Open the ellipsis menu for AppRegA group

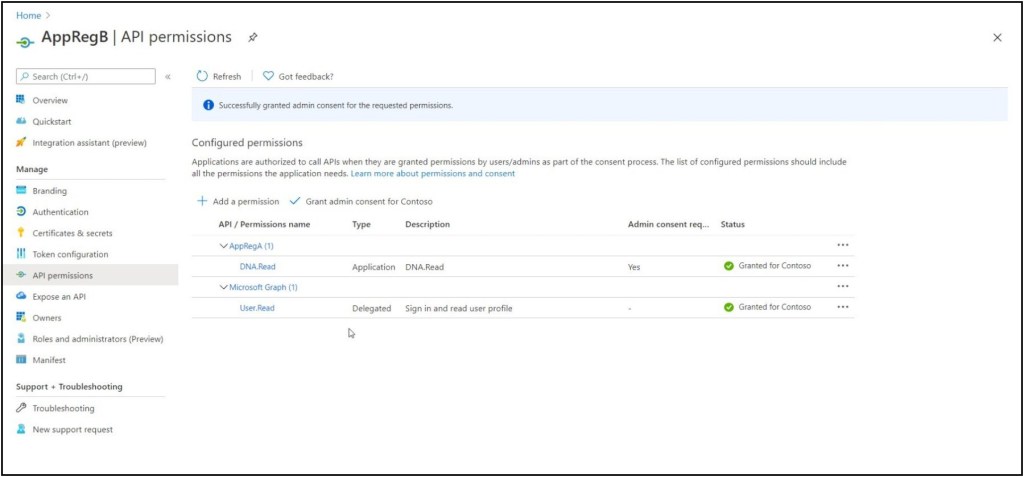pyautogui.click(x=842, y=245)
